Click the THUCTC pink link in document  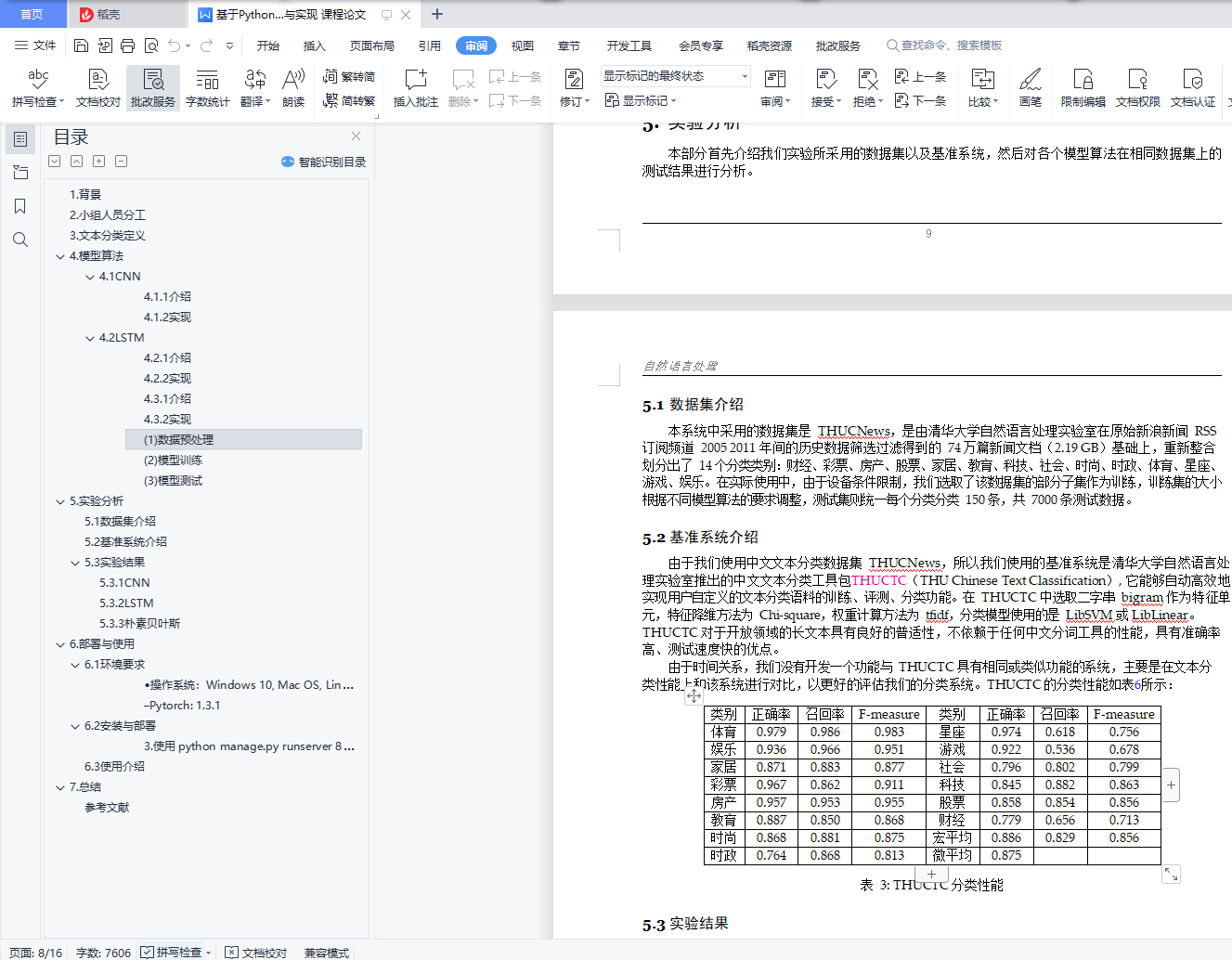click(878, 580)
